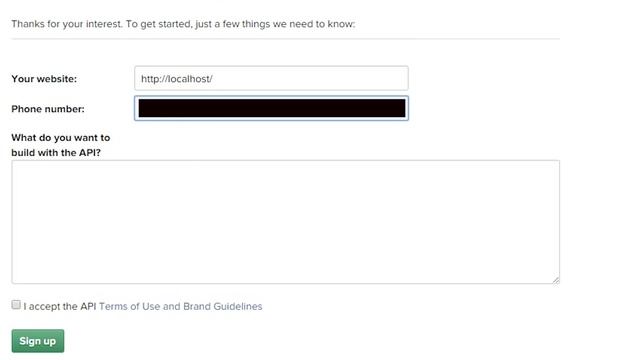Click the "Phone number:" label
Screen dimensions: 640x360
coord(48,109)
